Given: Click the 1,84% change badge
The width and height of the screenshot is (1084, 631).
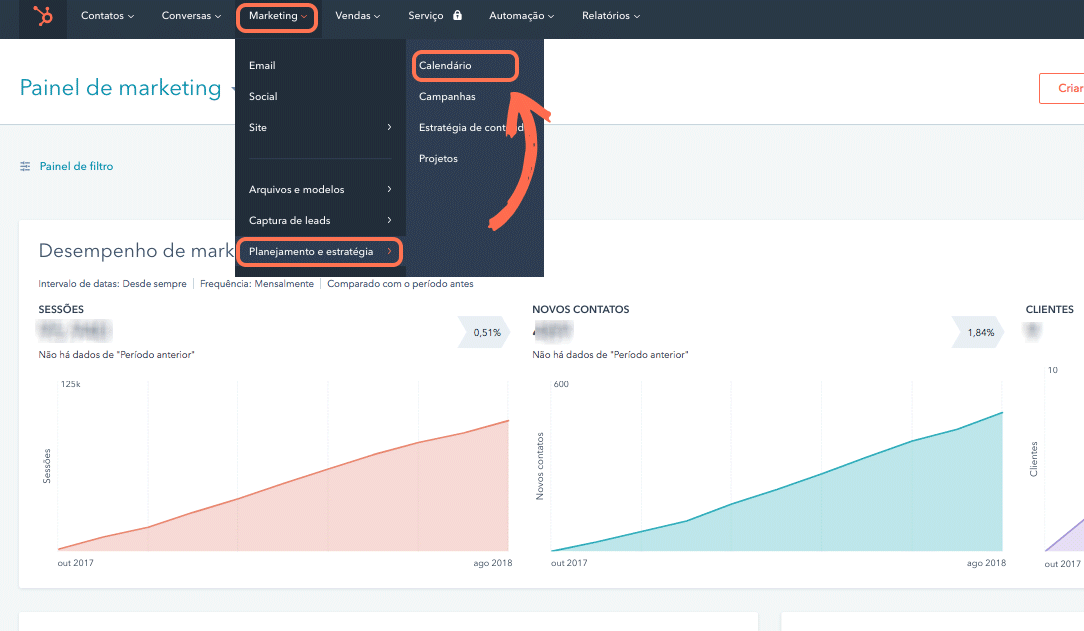Looking at the screenshot, I should tap(978, 332).
